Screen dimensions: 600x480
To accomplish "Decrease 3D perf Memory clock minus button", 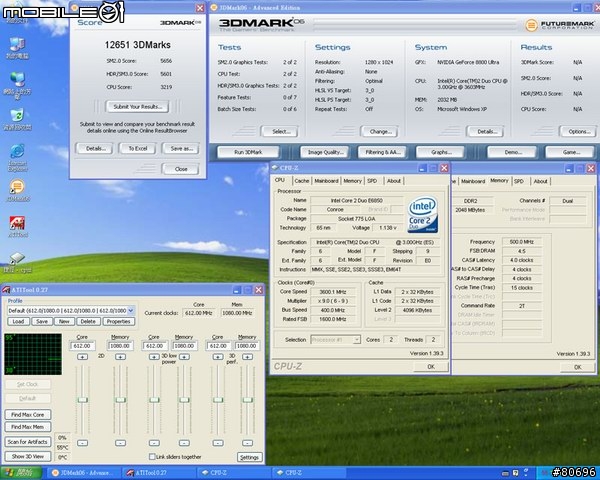I will coord(248,443).
